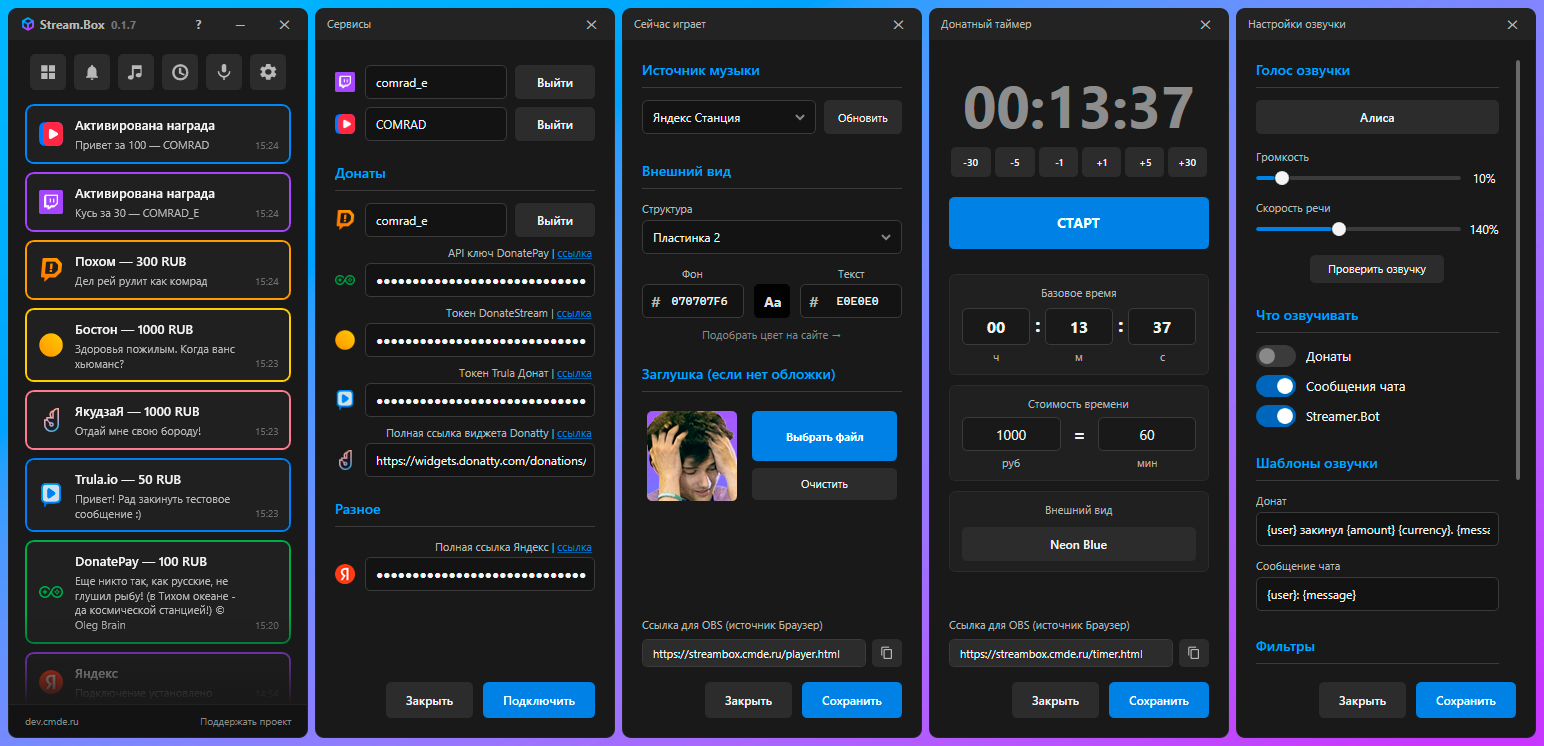This screenshot has height=746, width=1544.
Task: Click the Donatty hand icon beside widget link
Action: click(345, 460)
